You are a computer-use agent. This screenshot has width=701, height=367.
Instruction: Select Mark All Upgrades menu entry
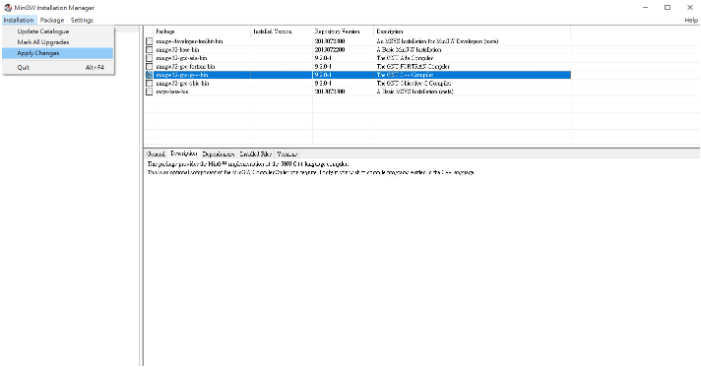(x=58, y=42)
